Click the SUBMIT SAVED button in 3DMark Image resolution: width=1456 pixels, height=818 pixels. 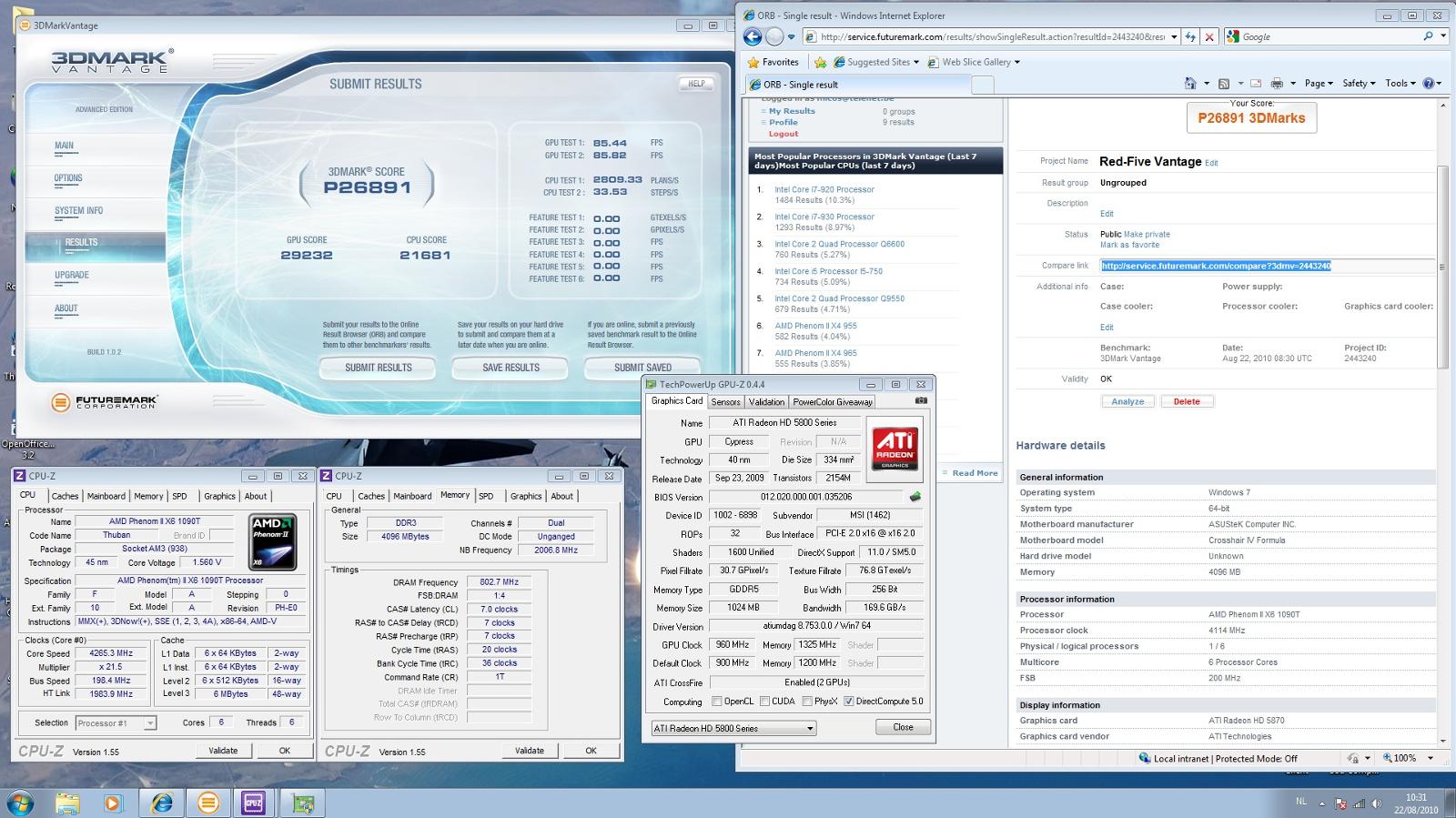click(642, 368)
